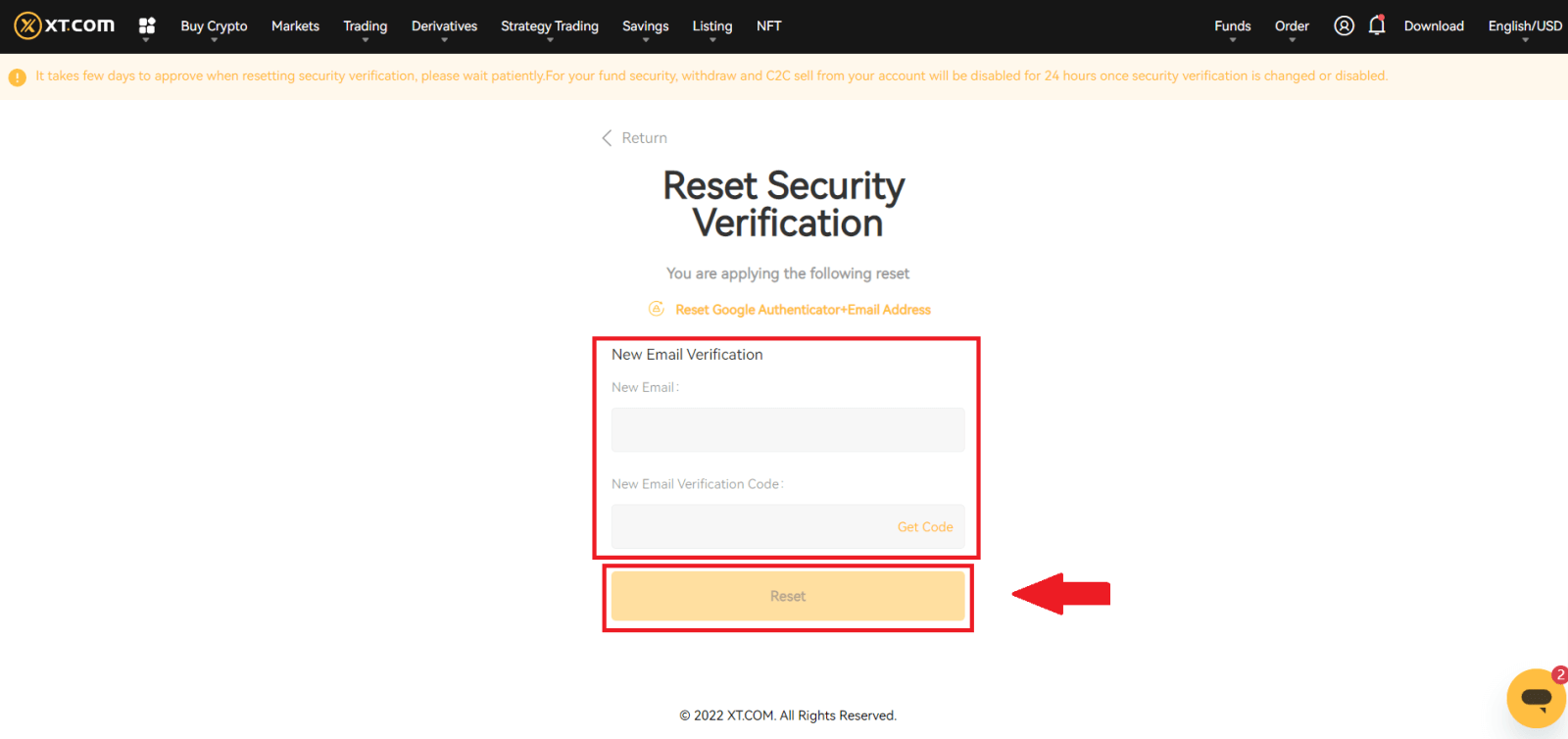Open the notifications bell icon

click(1377, 25)
